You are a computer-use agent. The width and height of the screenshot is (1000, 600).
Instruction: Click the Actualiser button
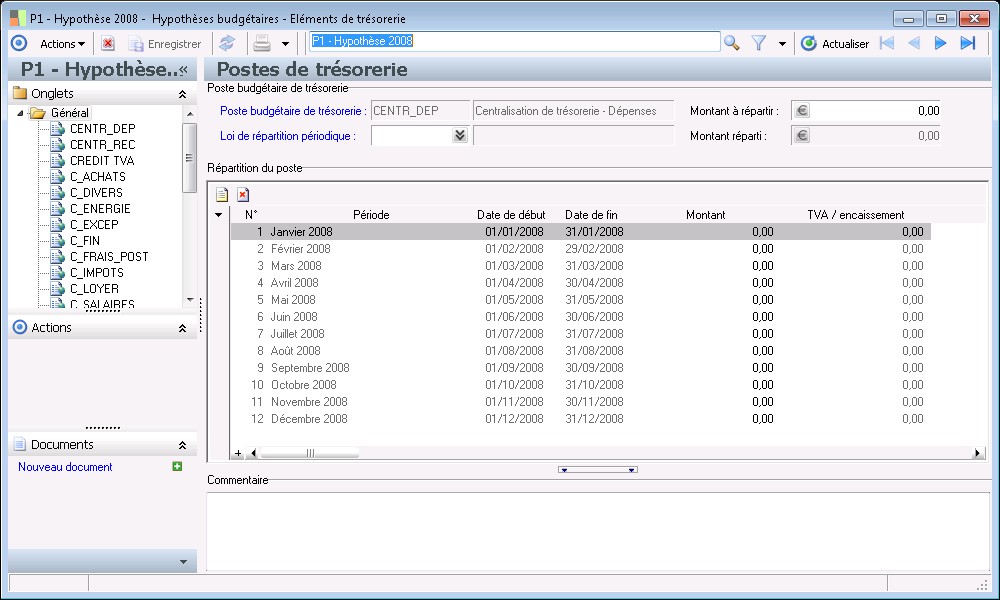[835, 43]
